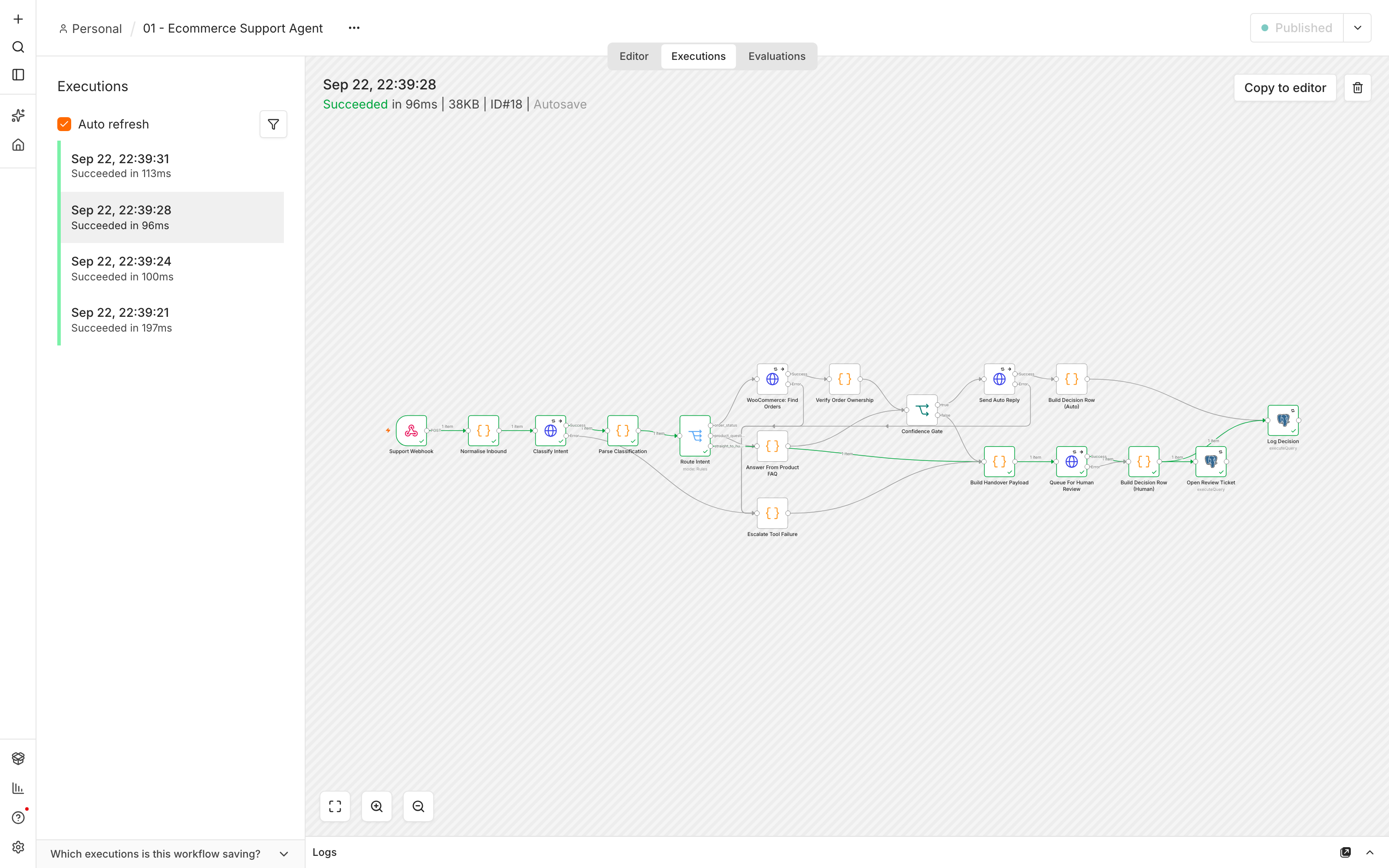Image resolution: width=1389 pixels, height=868 pixels.
Task: Click the Published status button
Action: point(1297,28)
